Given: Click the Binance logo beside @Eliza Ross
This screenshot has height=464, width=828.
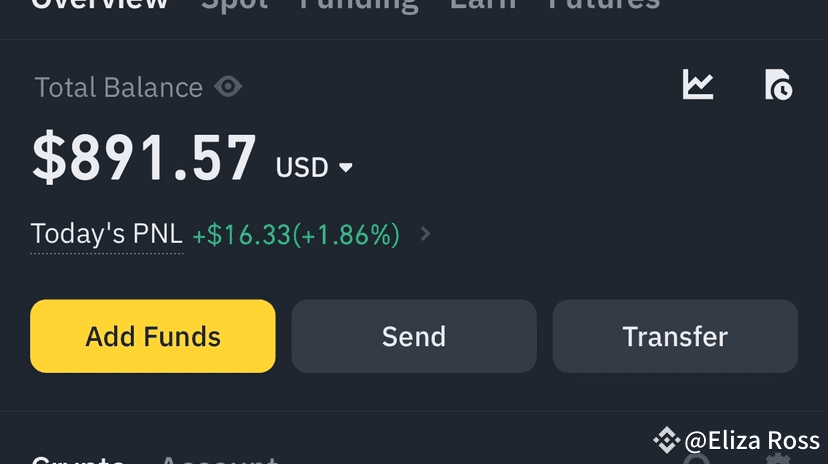Looking at the screenshot, I should pyautogui.click(x=666, y=440).
